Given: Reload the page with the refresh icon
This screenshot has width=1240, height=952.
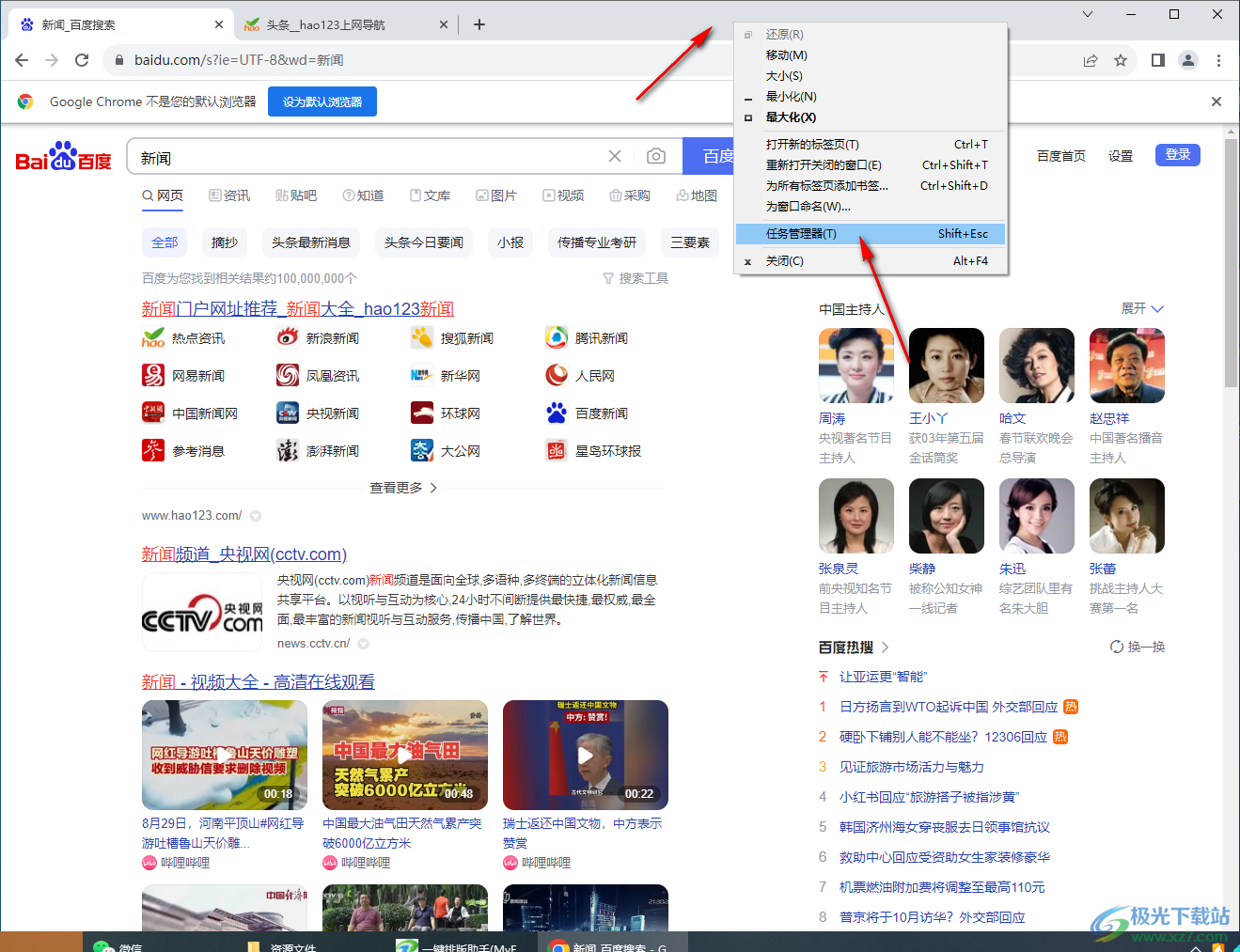Looking at the screenshot, I should tap(82, 60).
